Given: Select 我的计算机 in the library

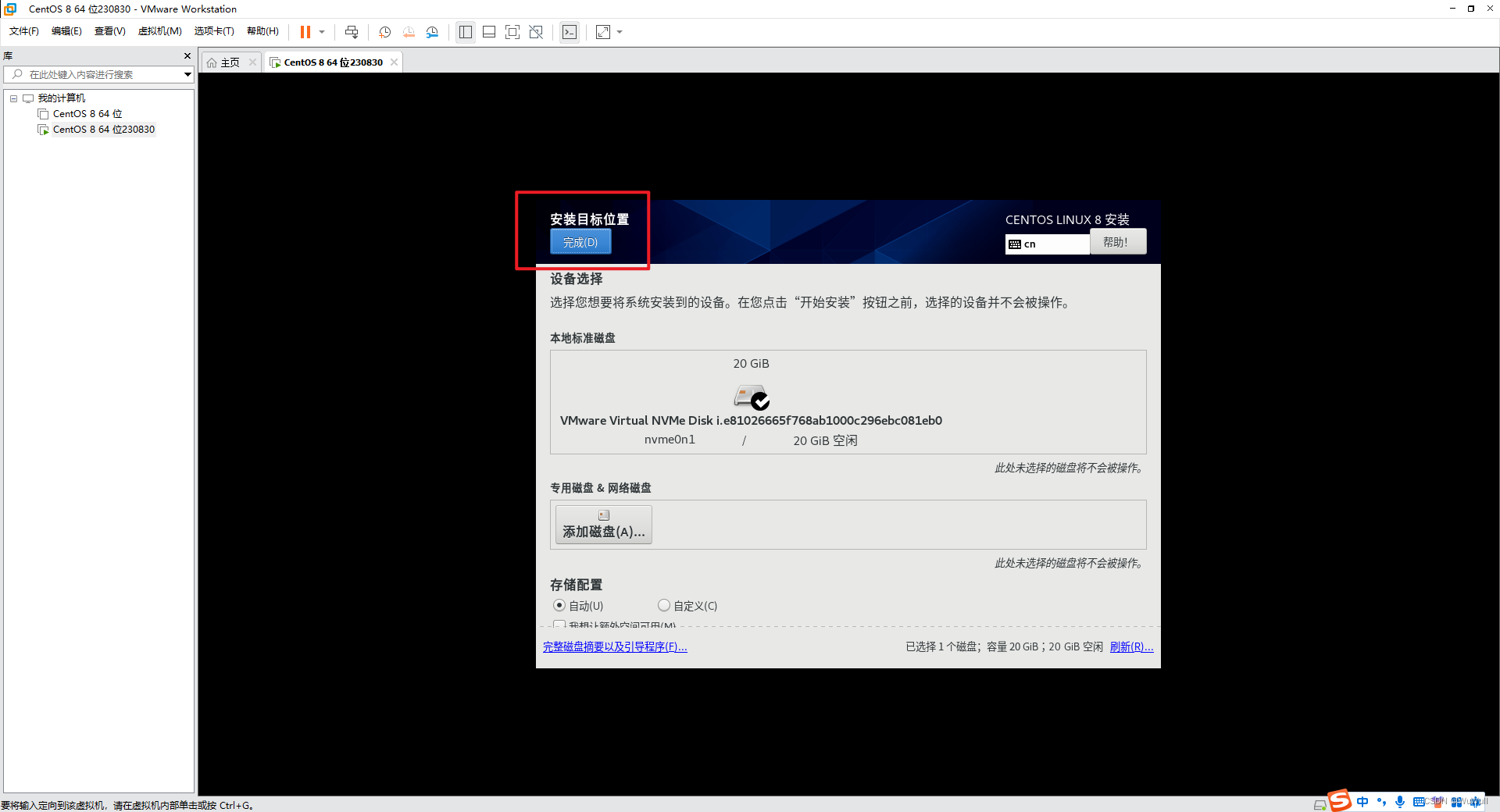Looking at the screenshot, I should pyautogui.click(x=62, y=98).
